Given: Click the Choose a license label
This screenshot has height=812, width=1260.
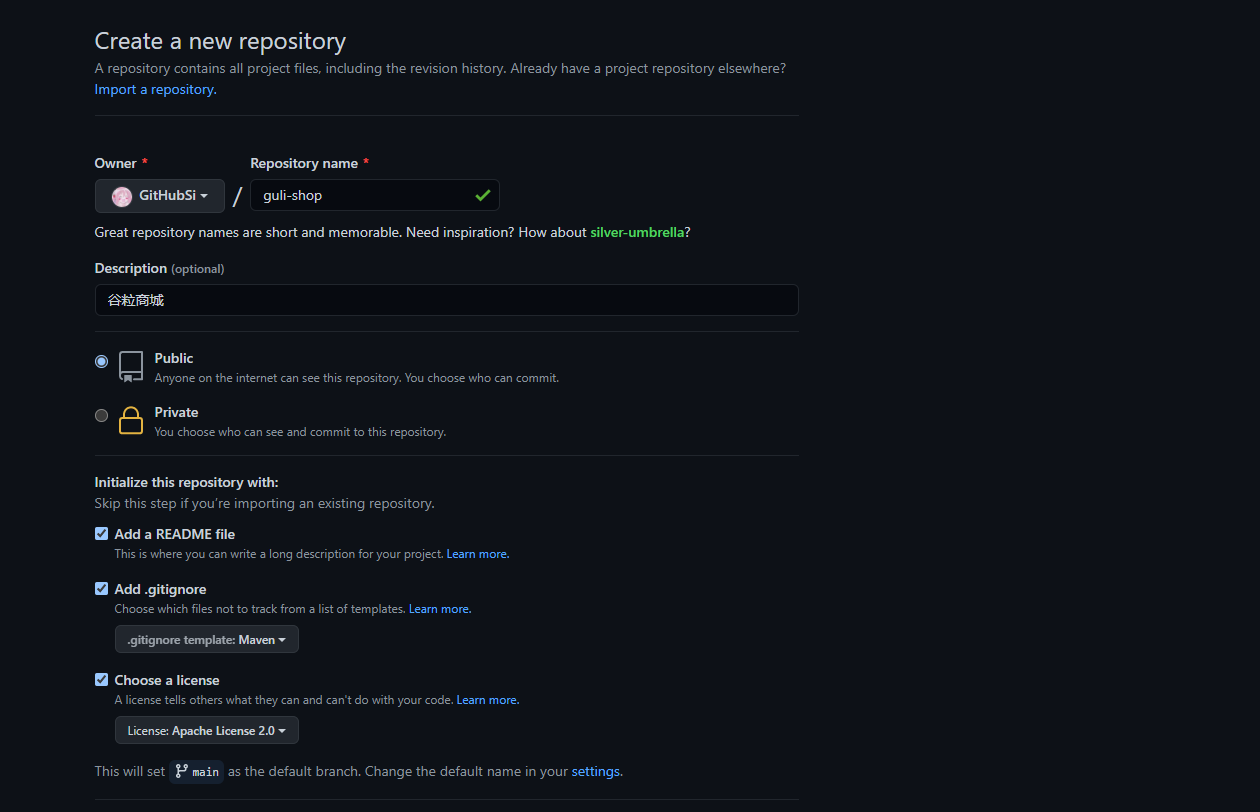Looking at the screenshot, I should 167,680.
